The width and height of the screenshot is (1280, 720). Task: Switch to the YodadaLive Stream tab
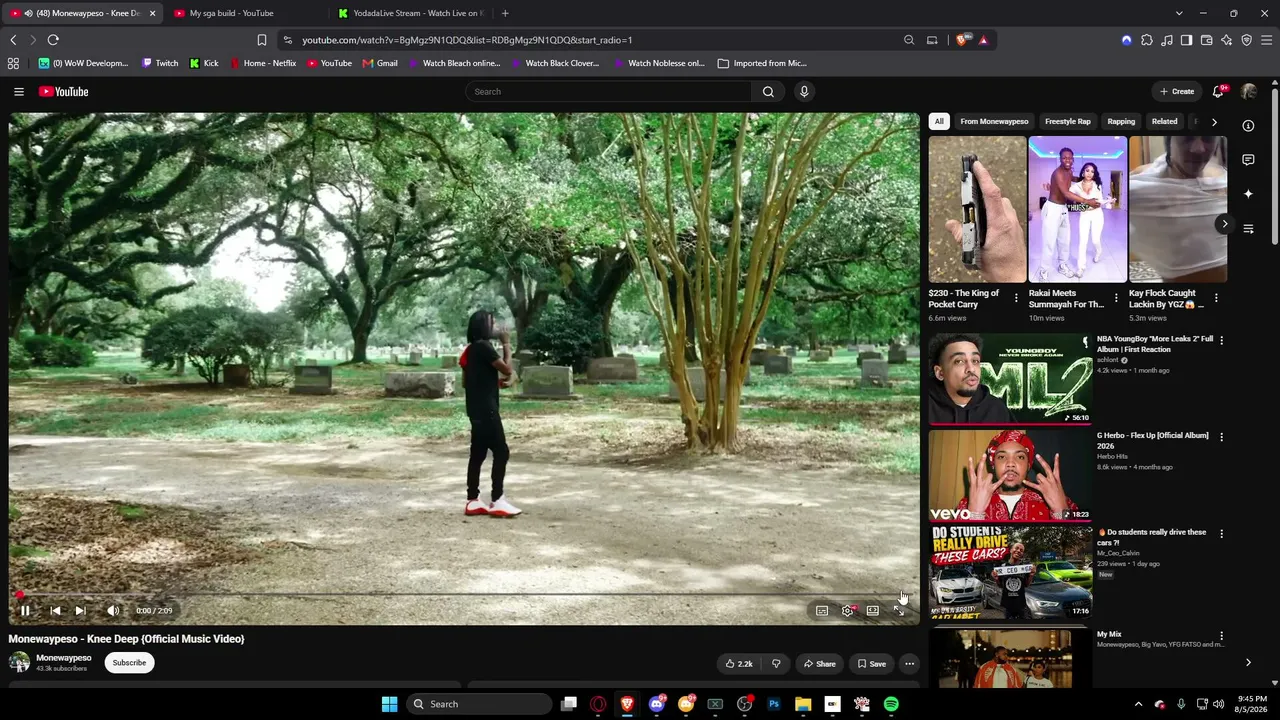pos(410,13)
